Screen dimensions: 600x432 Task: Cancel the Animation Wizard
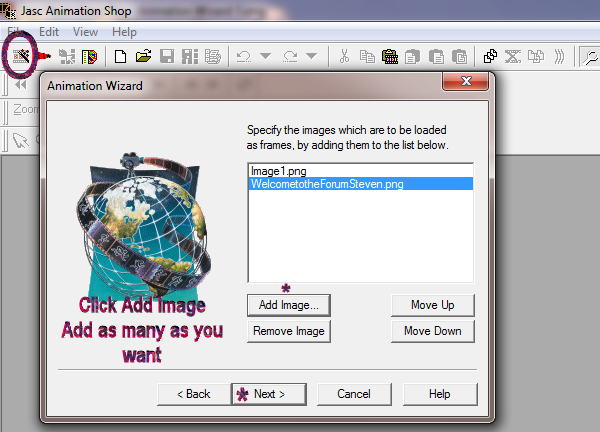(x=354, y=394)
